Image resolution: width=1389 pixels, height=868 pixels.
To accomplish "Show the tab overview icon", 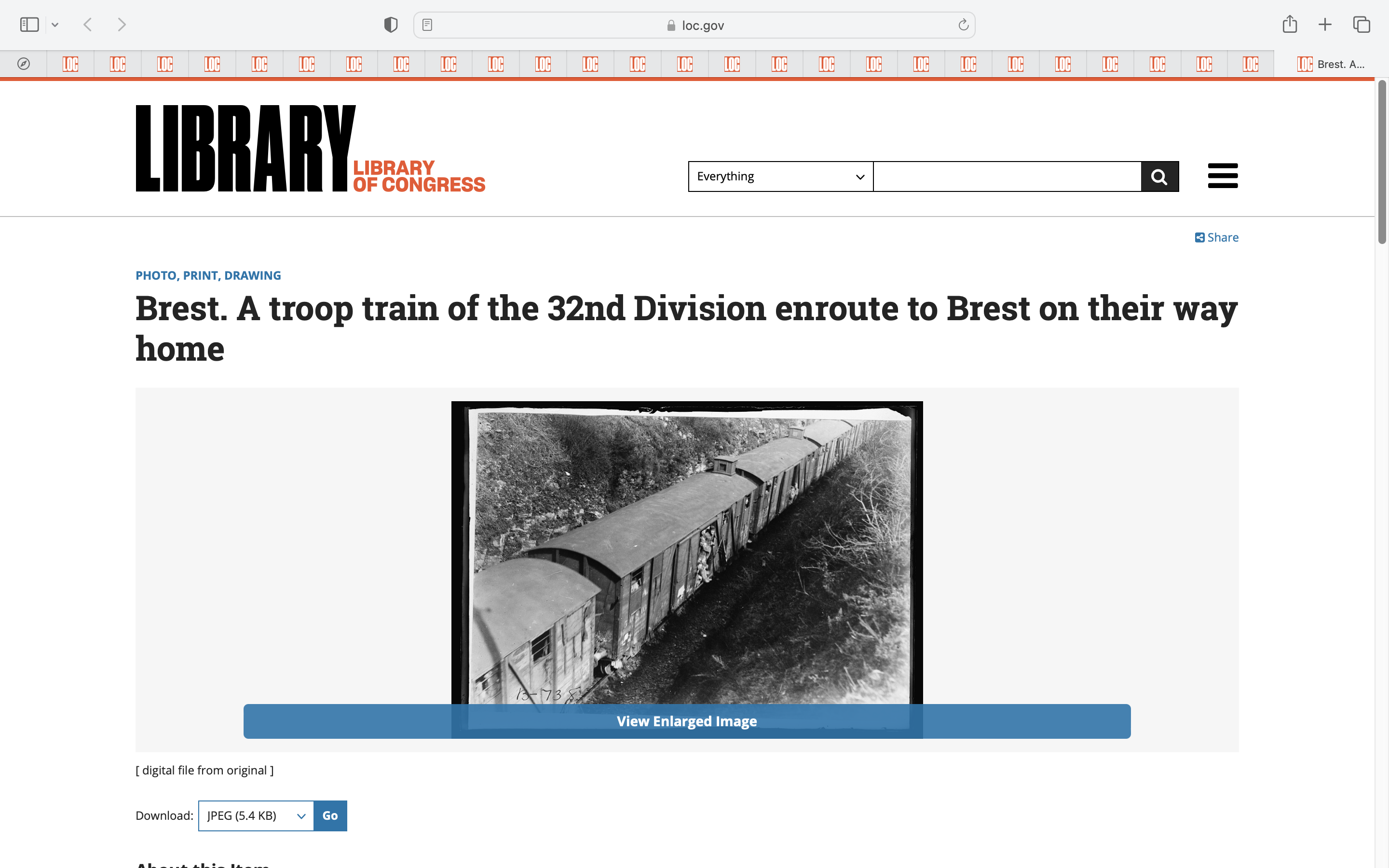I will pyautogui.click(x=1362, y=25).
